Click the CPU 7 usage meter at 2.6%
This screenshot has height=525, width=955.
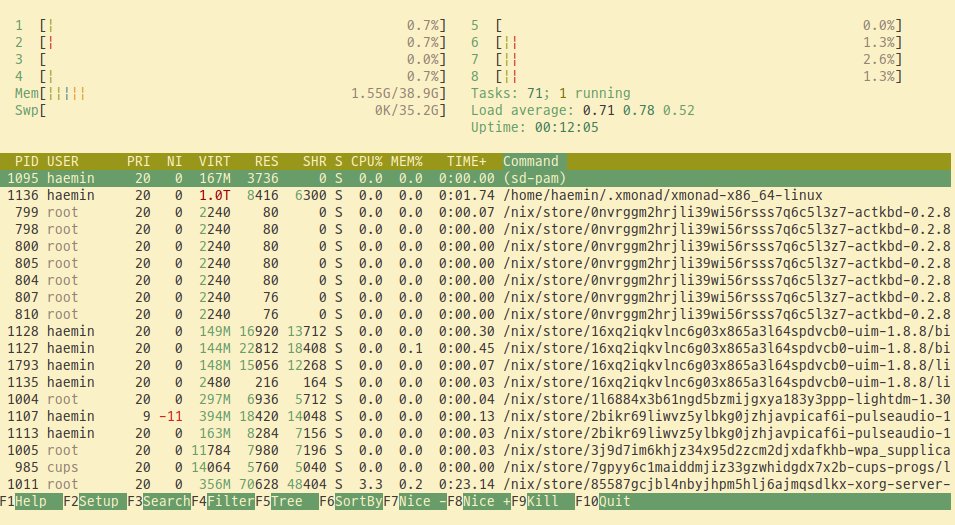686,60
